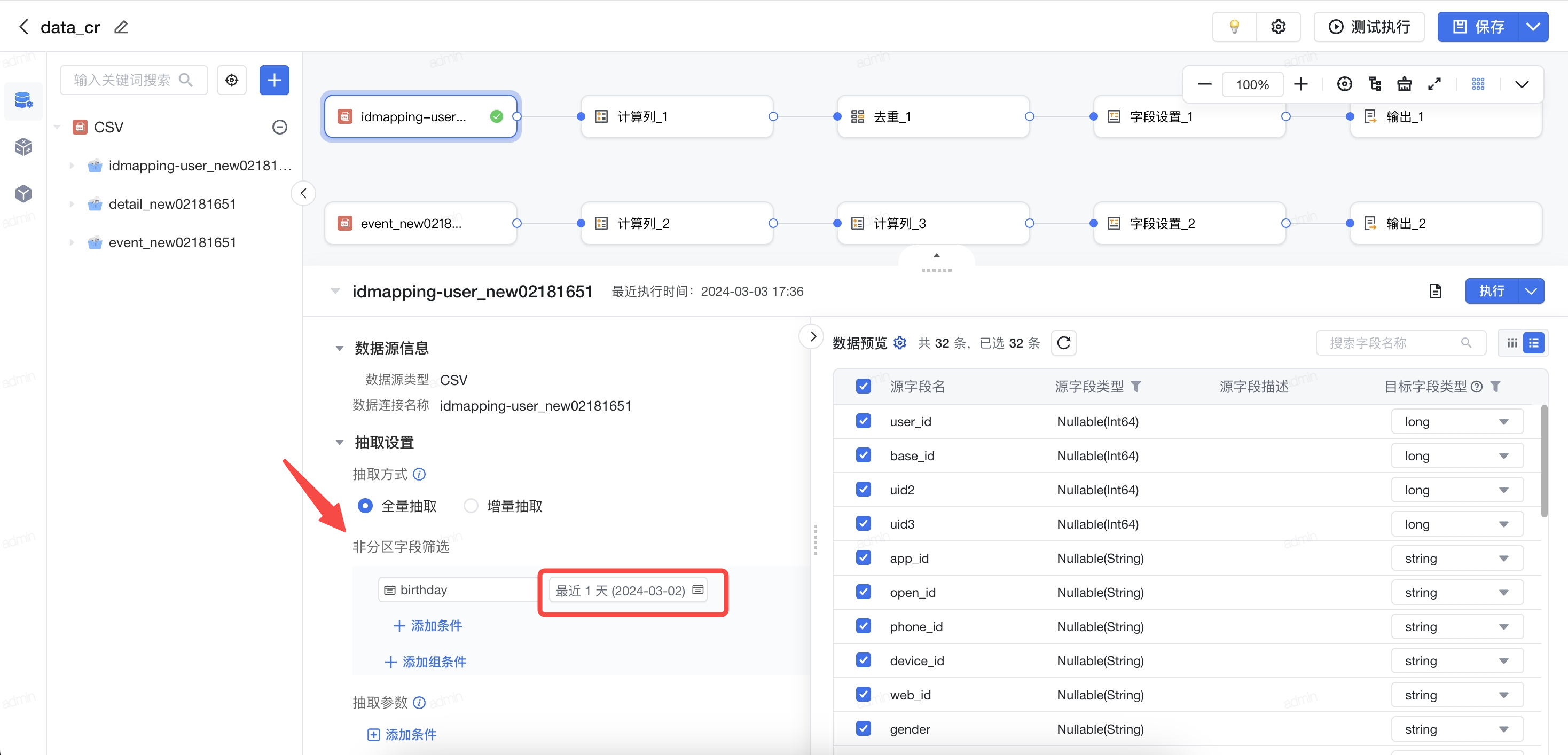
Task: Select the 计算列_3 node
Action: tap(933, 223)
